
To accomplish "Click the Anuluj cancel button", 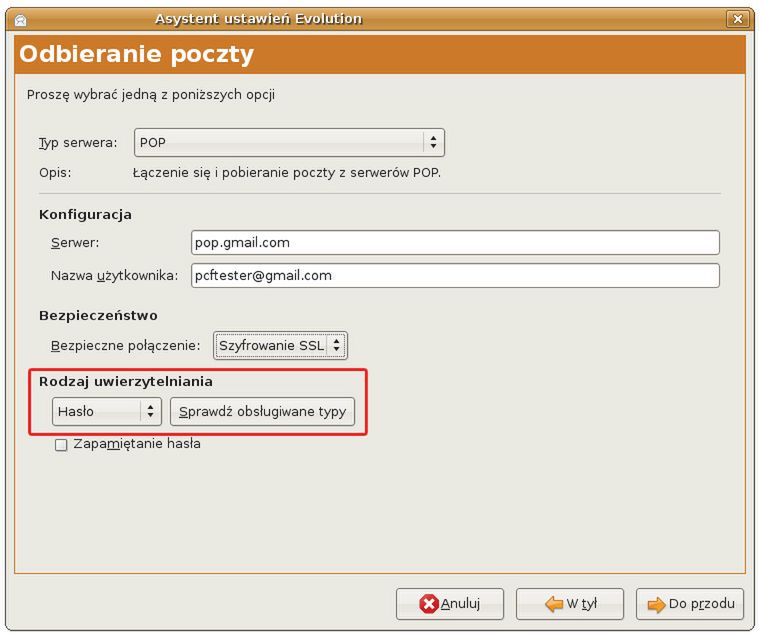I will (450, 604).
